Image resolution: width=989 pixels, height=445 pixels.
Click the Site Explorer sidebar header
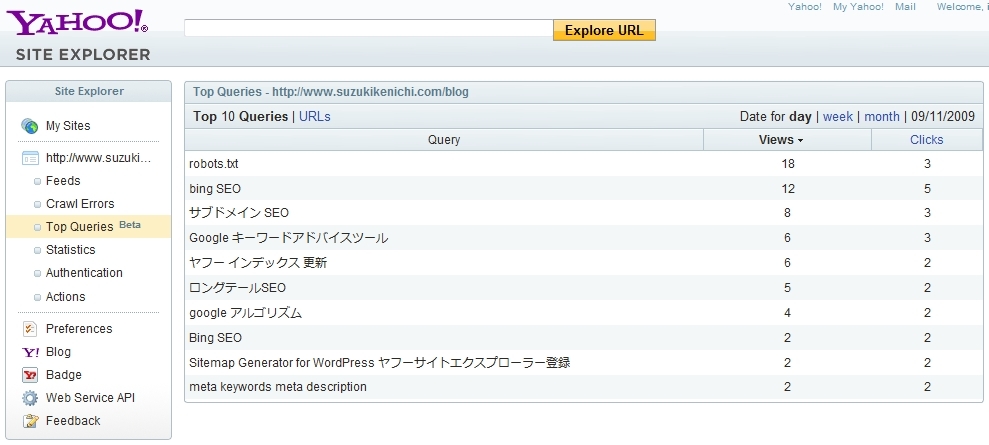click(x=89, y=91)
